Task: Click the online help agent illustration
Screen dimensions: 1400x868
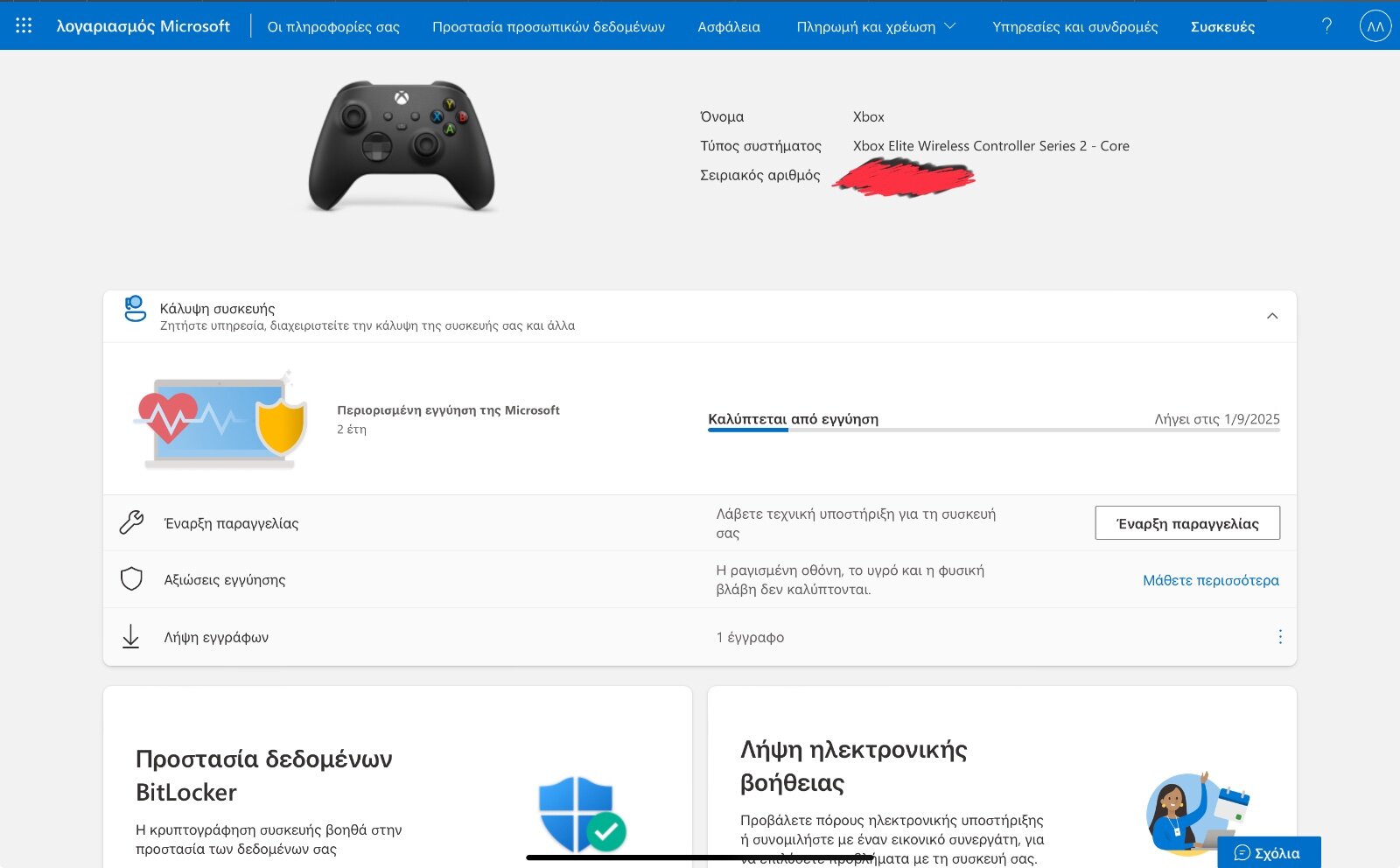Action: 1198,814
